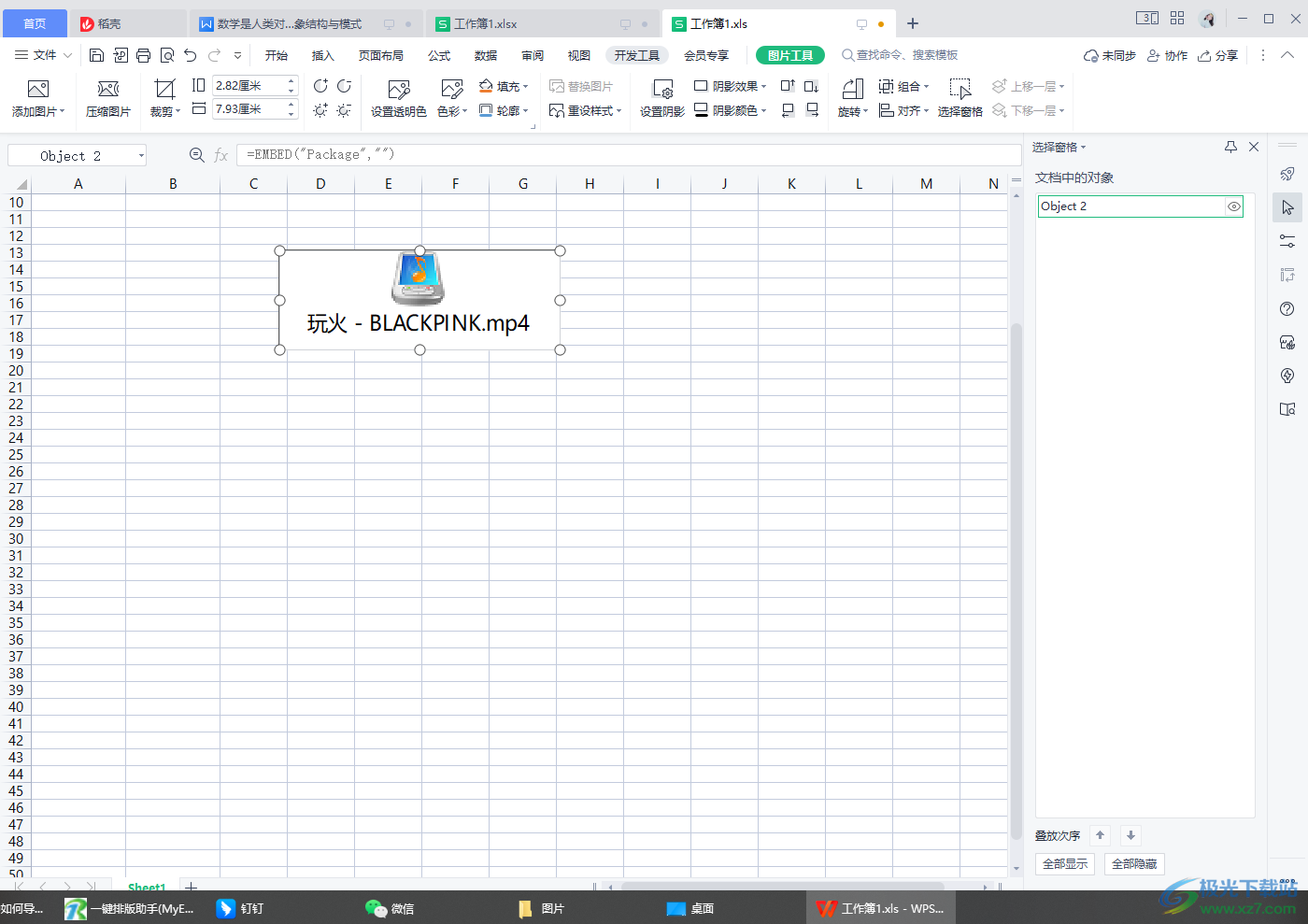Expand the Outline (轮廓) dropdown

(x=525, y=111)
